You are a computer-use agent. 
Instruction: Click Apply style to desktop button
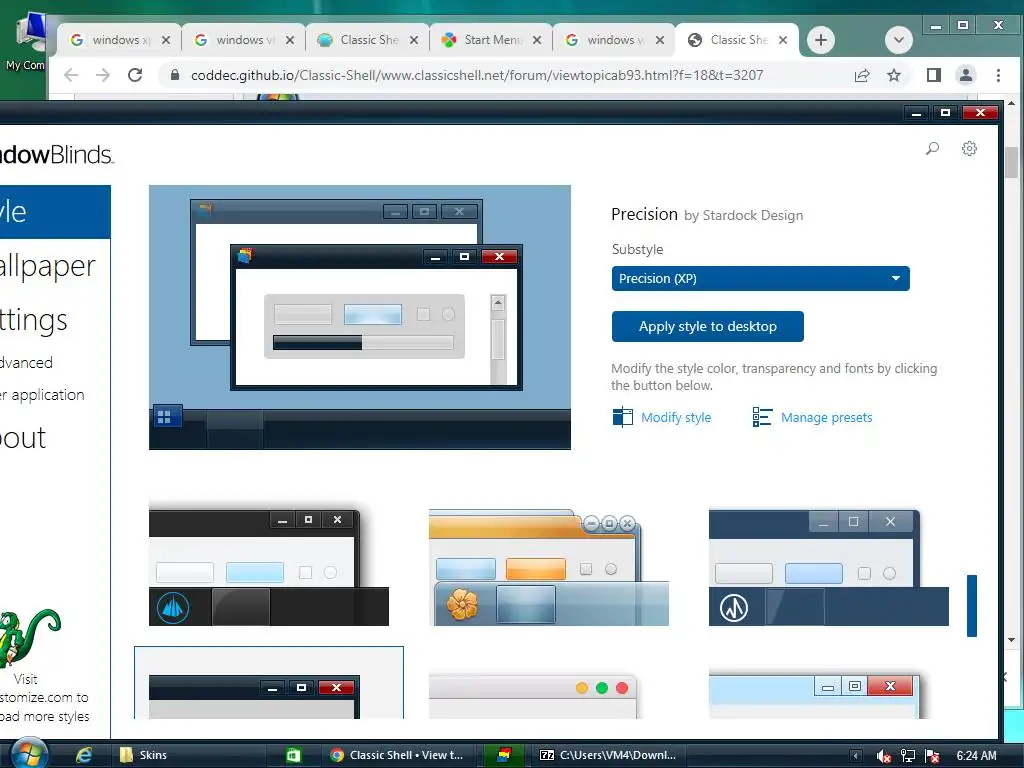click(707, 326)
